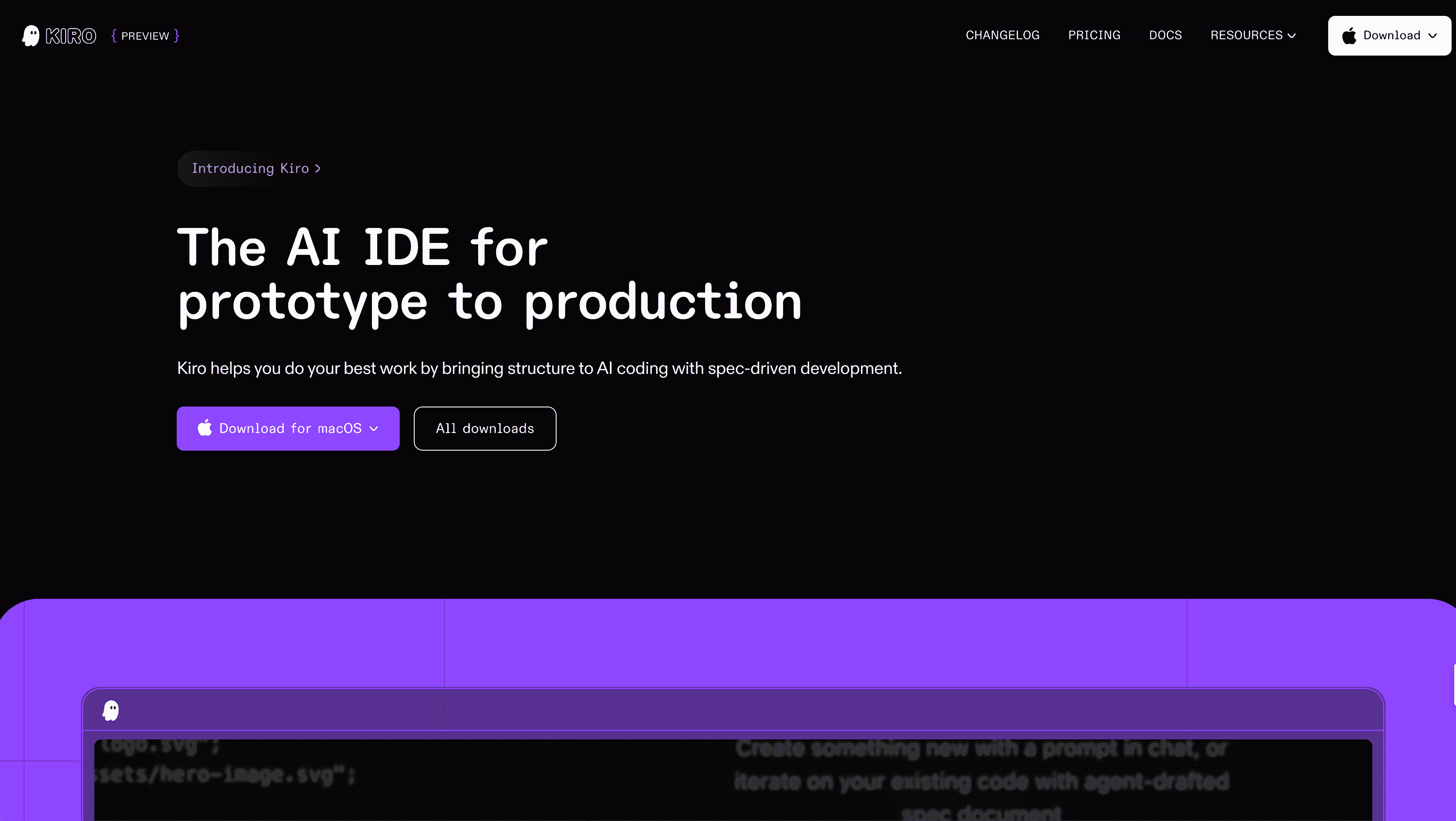
Task: Click Apple icon in Download for macOS button
Action: pyautogui.click(x=204, y=428)
